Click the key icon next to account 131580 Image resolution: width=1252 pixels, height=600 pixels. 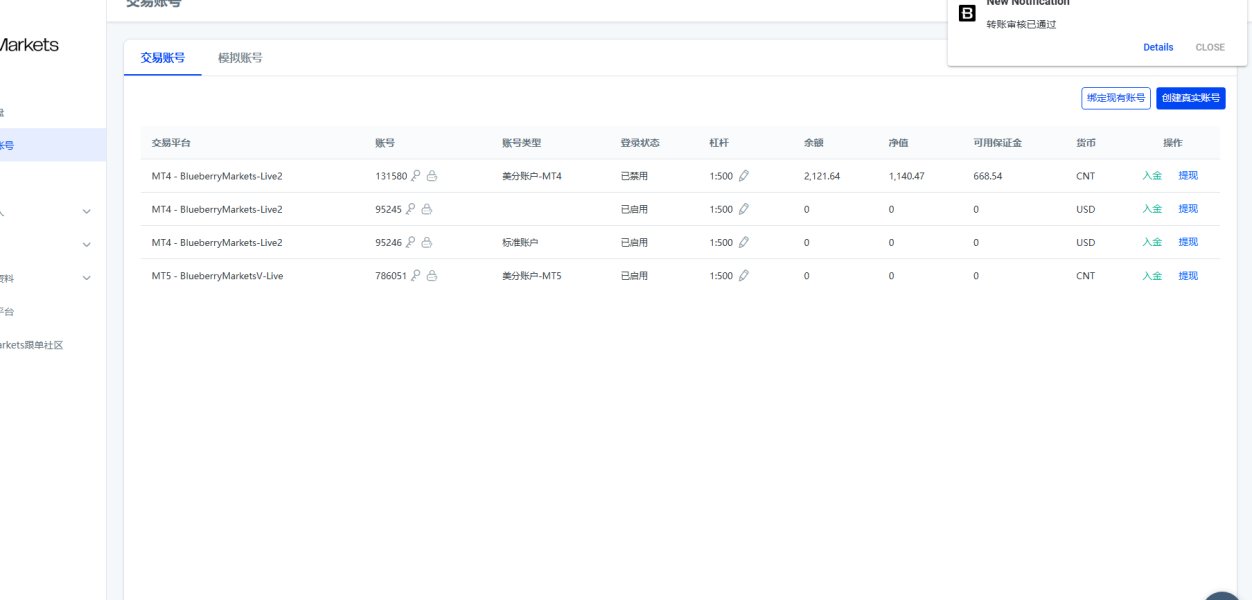click(416, 176)
